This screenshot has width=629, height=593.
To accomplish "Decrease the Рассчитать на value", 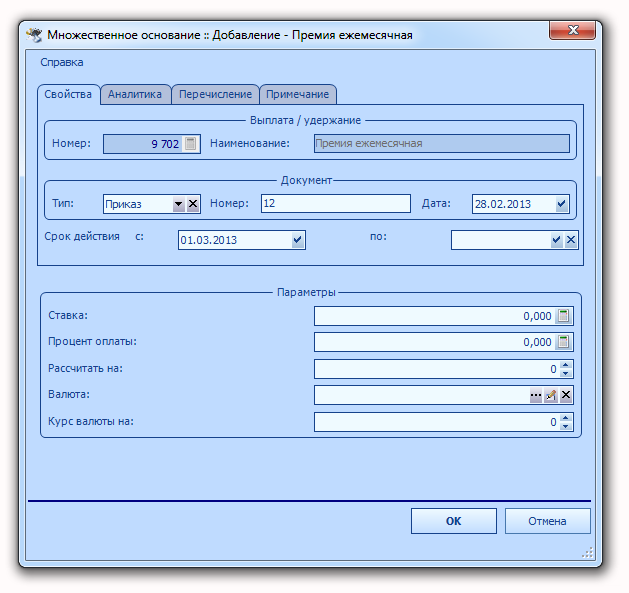I will click(566, 373).
